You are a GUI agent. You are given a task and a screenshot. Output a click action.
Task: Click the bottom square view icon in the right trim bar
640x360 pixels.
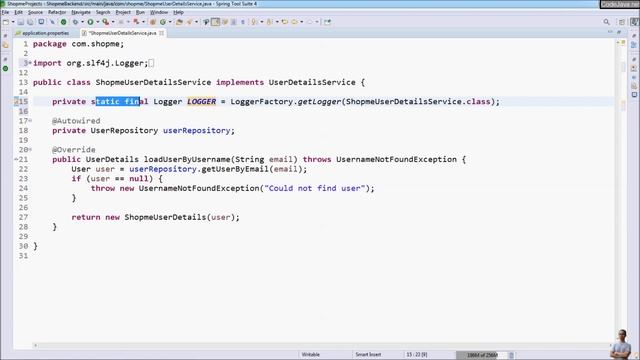coord(634,95)
